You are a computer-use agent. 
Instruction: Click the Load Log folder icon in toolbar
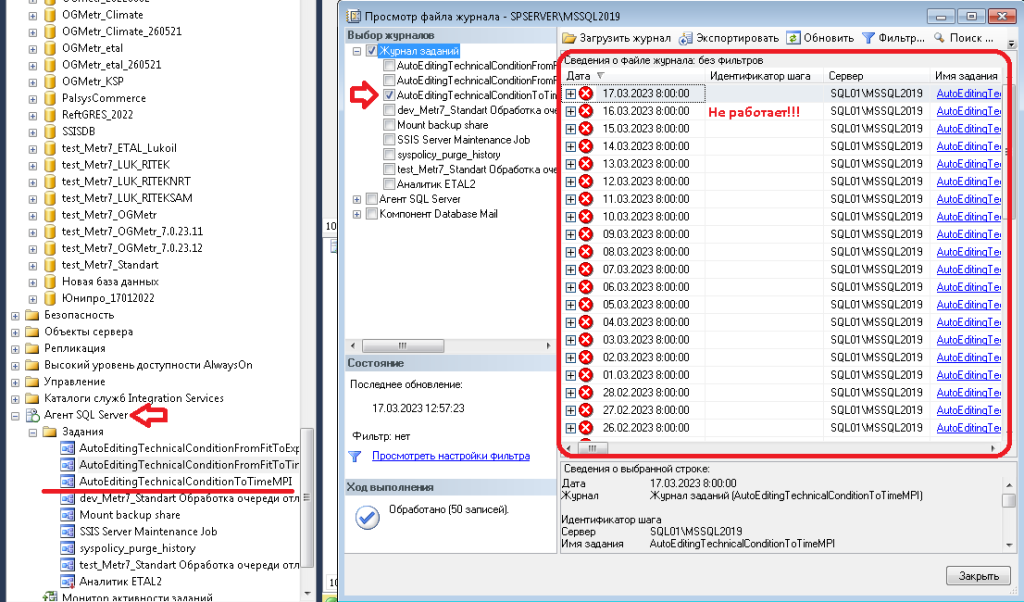coord(569,39)
